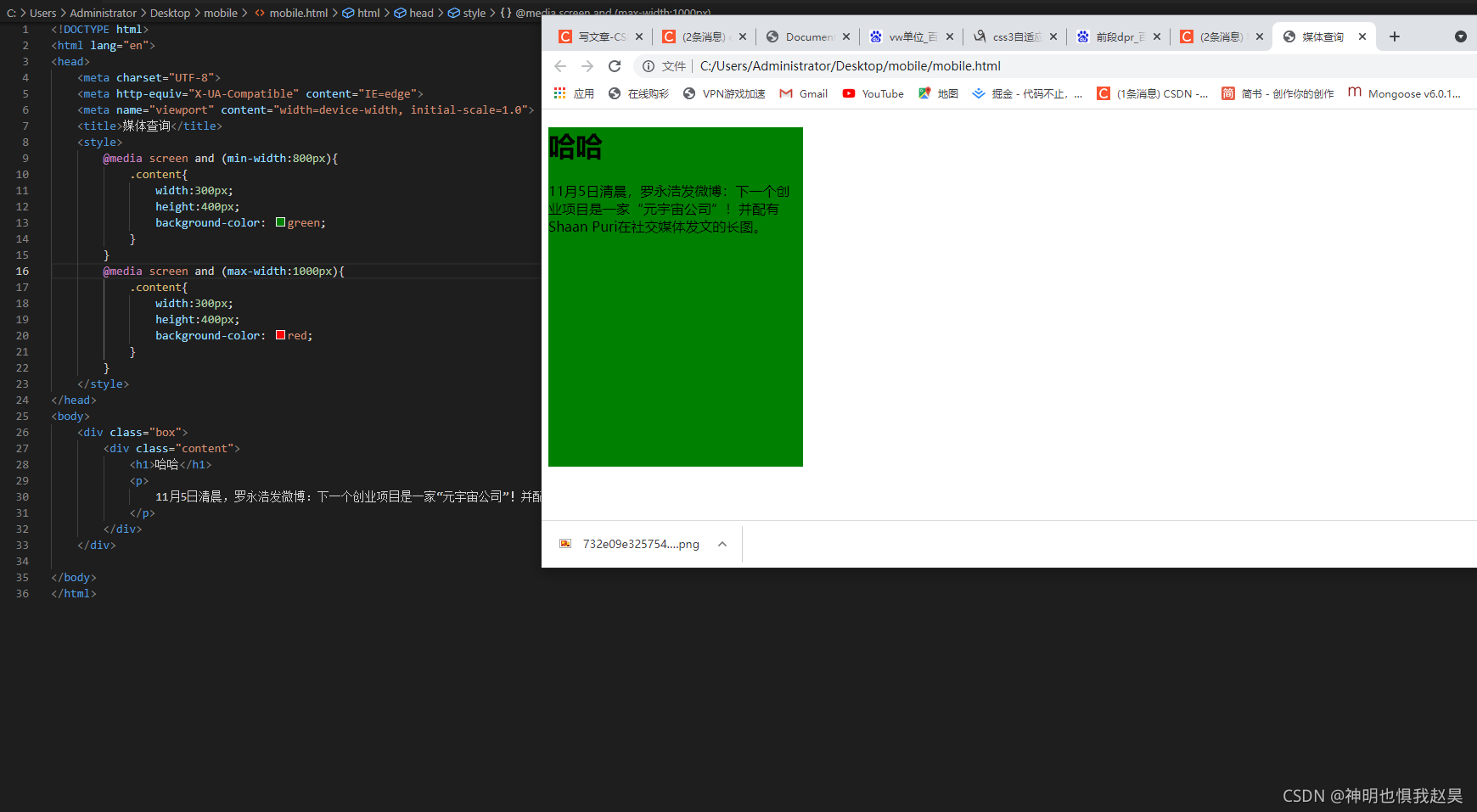Screen dimensions: 1477x812
Task: Open the 应用 apps bookmark
Action: click(x=574, y=93)
